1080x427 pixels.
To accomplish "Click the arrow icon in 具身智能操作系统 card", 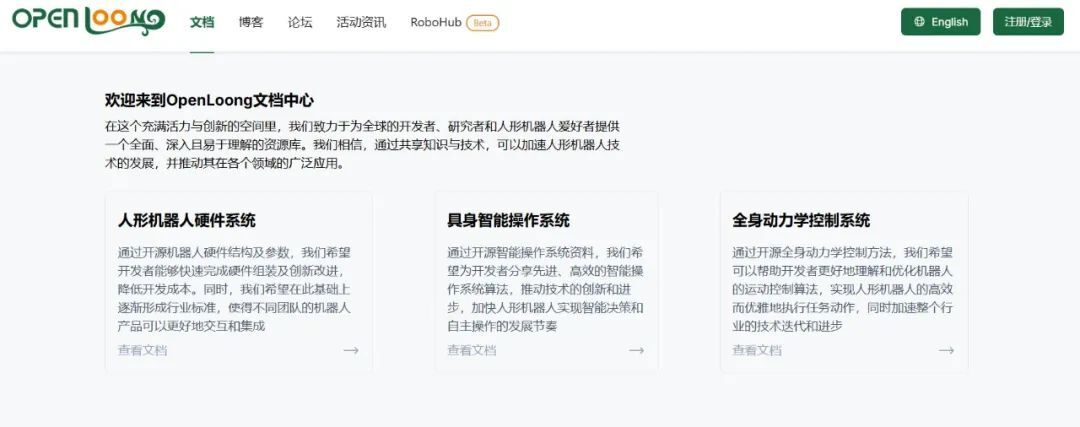I will click(x=636, y=350).
